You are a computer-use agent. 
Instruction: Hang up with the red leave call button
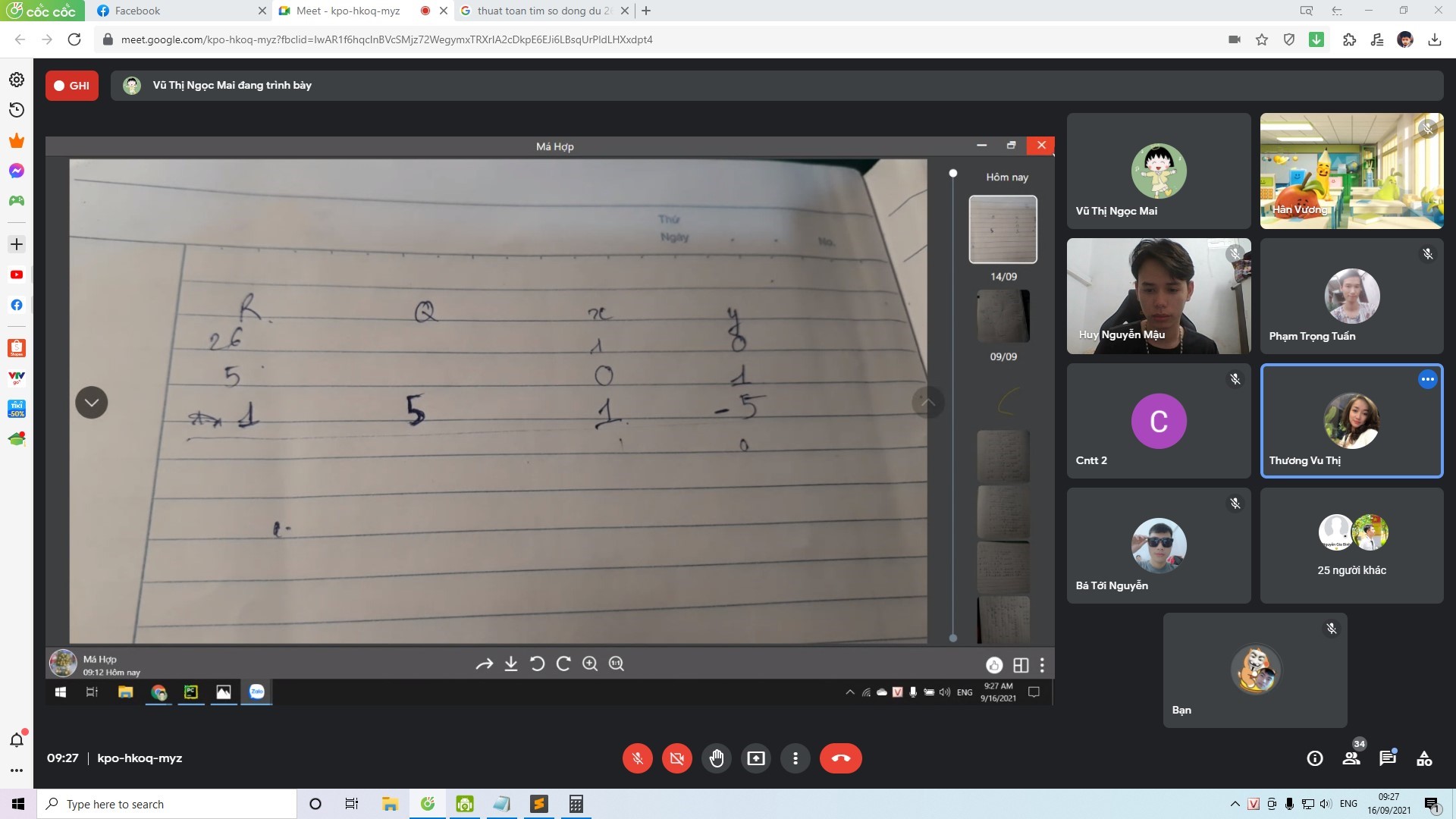click(x=840, y=758)
